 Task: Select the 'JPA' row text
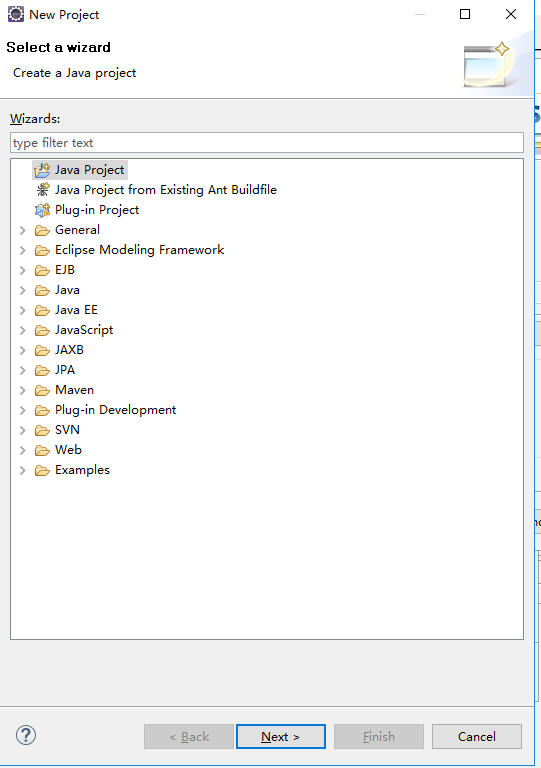point(65,370)
